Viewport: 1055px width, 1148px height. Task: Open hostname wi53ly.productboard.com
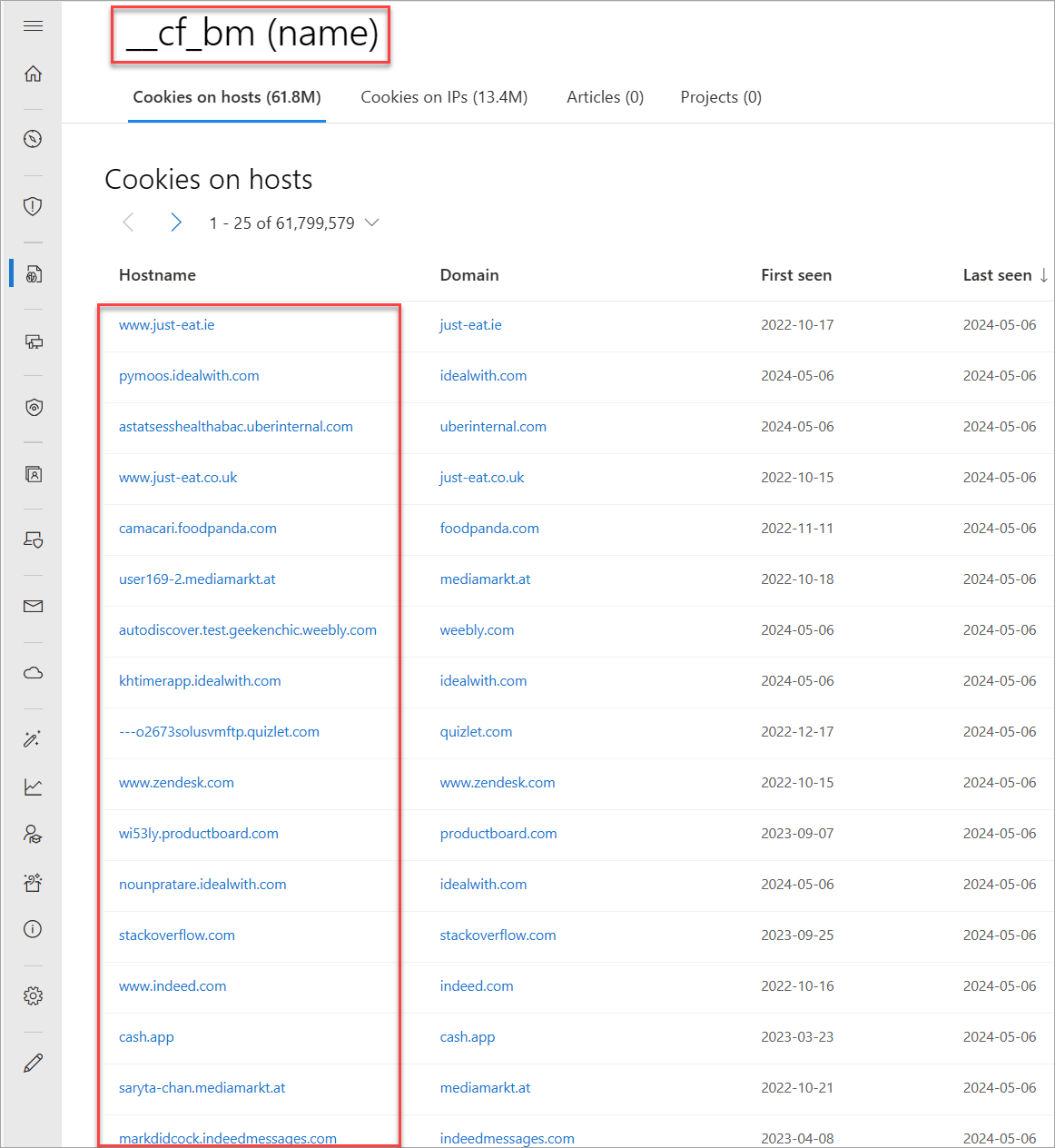click(x=199, y=834)
